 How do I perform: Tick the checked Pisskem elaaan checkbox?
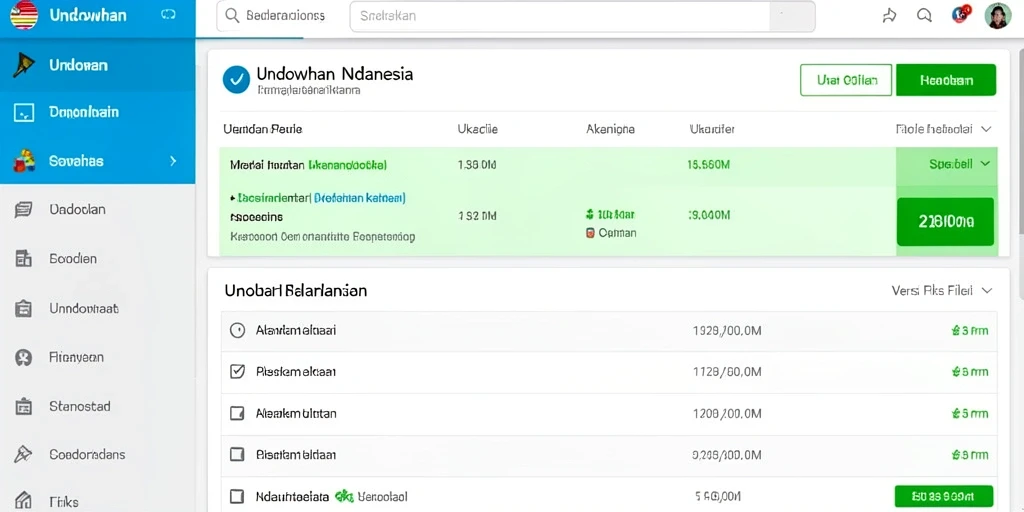tap(238, 372)
